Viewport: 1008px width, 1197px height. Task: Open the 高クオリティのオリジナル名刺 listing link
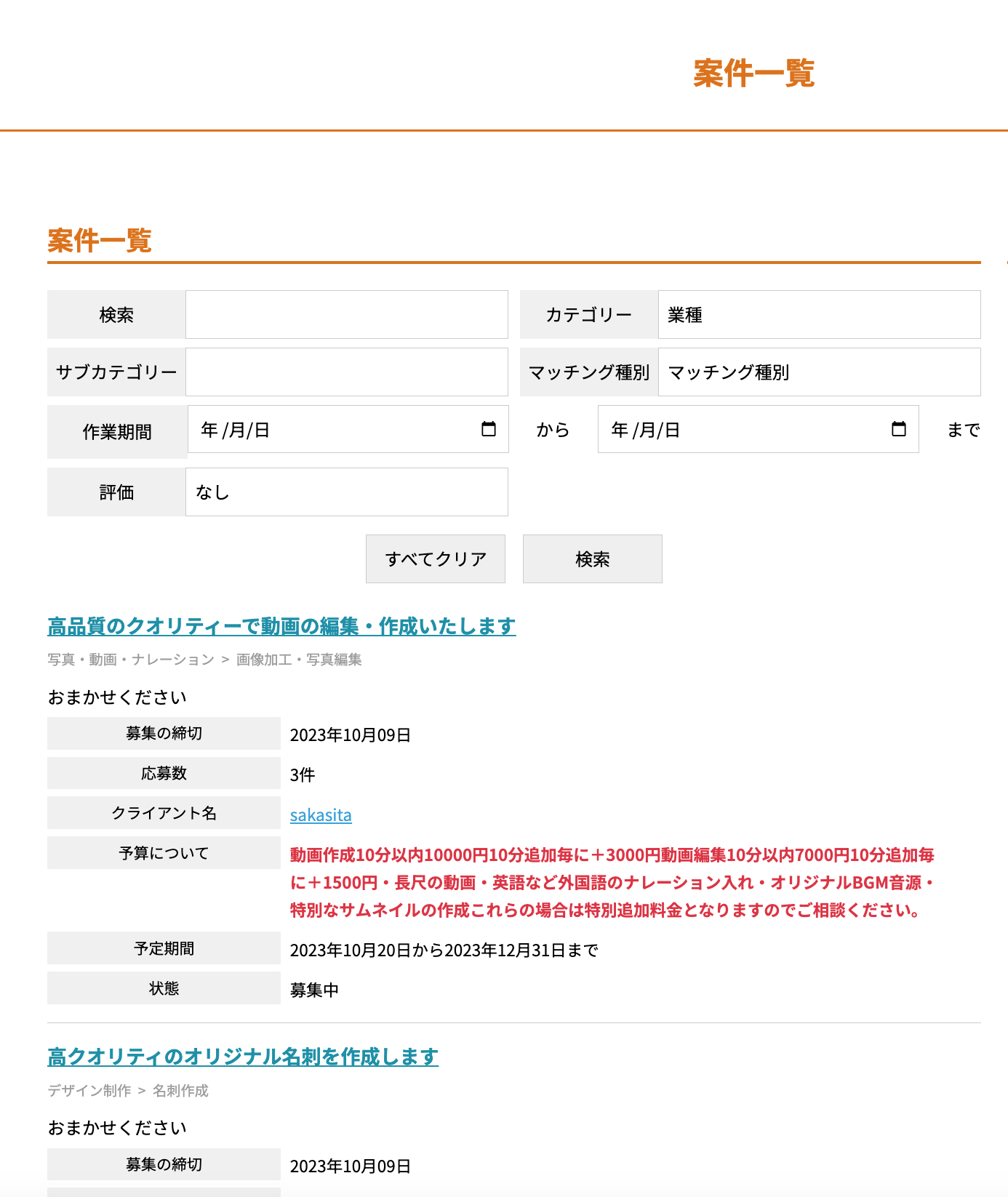point(243,1057)
